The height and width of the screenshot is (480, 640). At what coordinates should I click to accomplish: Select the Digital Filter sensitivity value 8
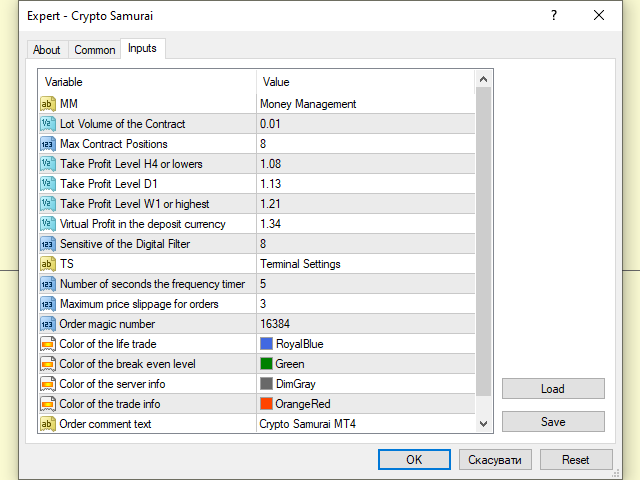(263, 244)
